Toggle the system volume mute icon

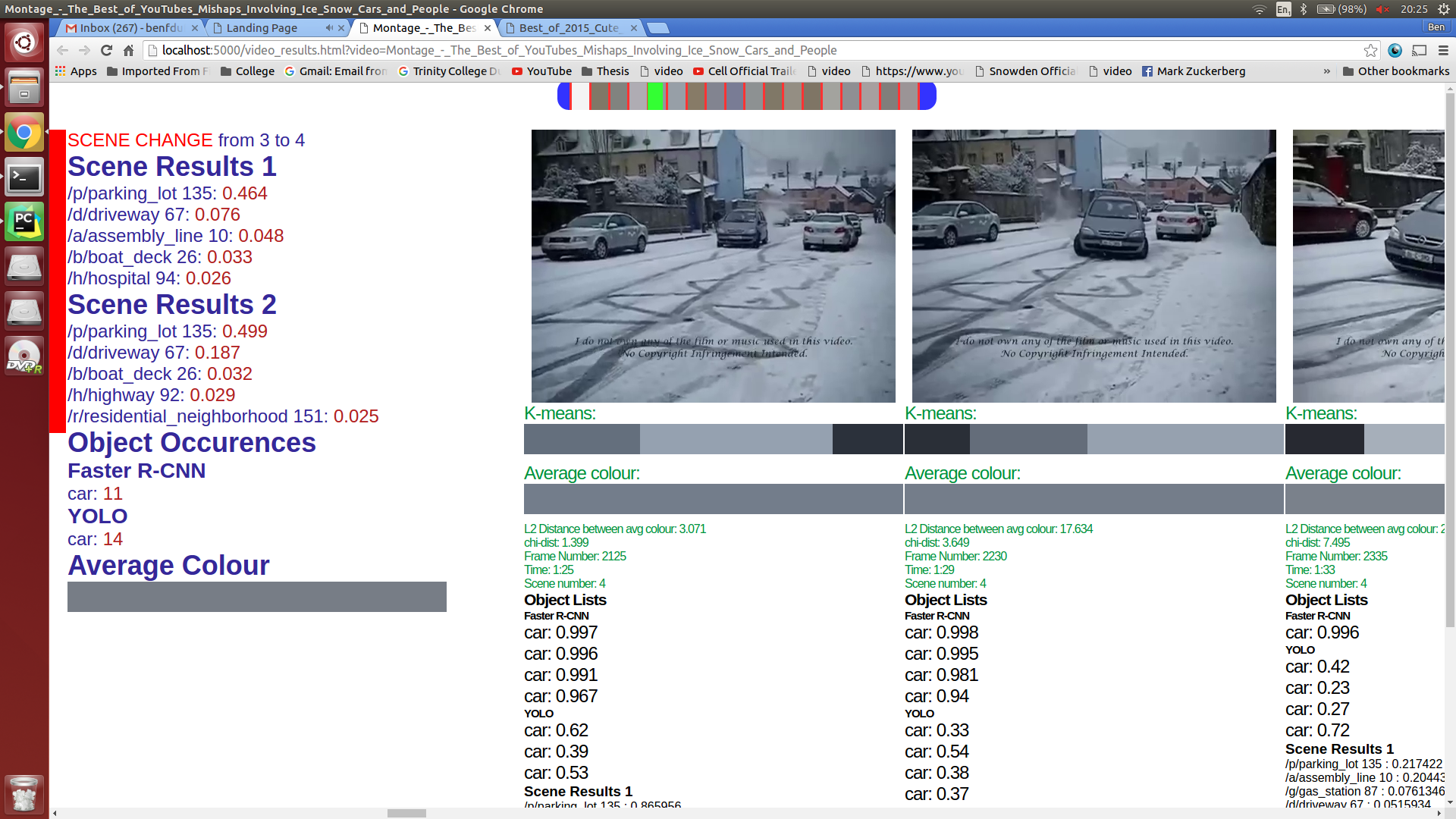[x=1382, y=9]
